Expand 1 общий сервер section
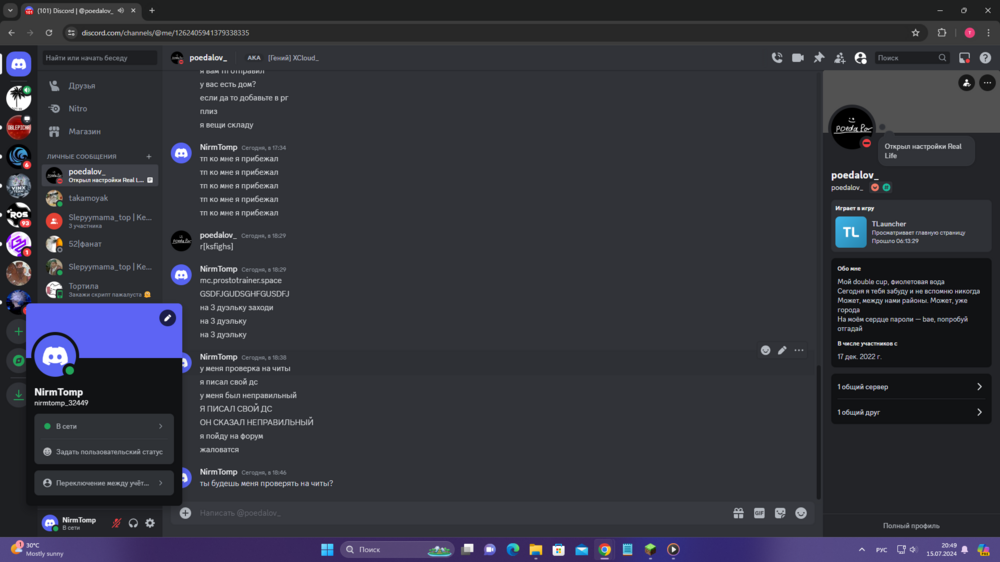The image size is (1000, 562). [911, 387]
